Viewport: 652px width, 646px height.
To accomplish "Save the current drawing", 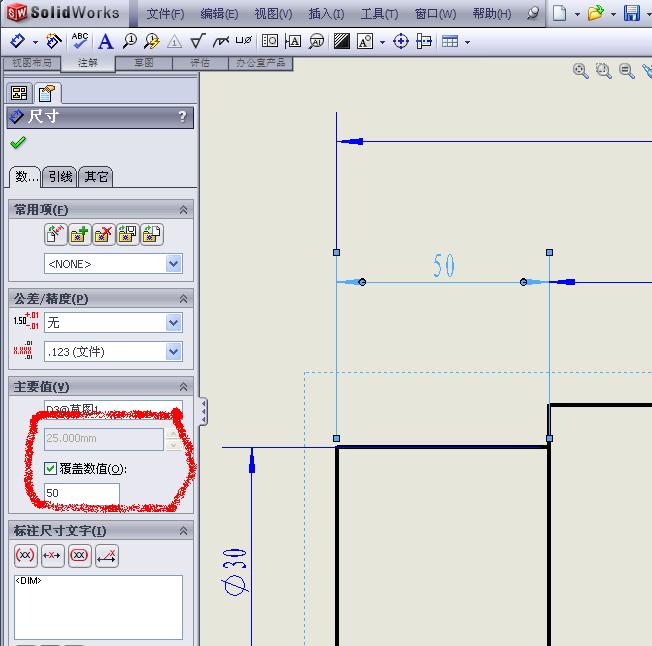I will (631, 13).
